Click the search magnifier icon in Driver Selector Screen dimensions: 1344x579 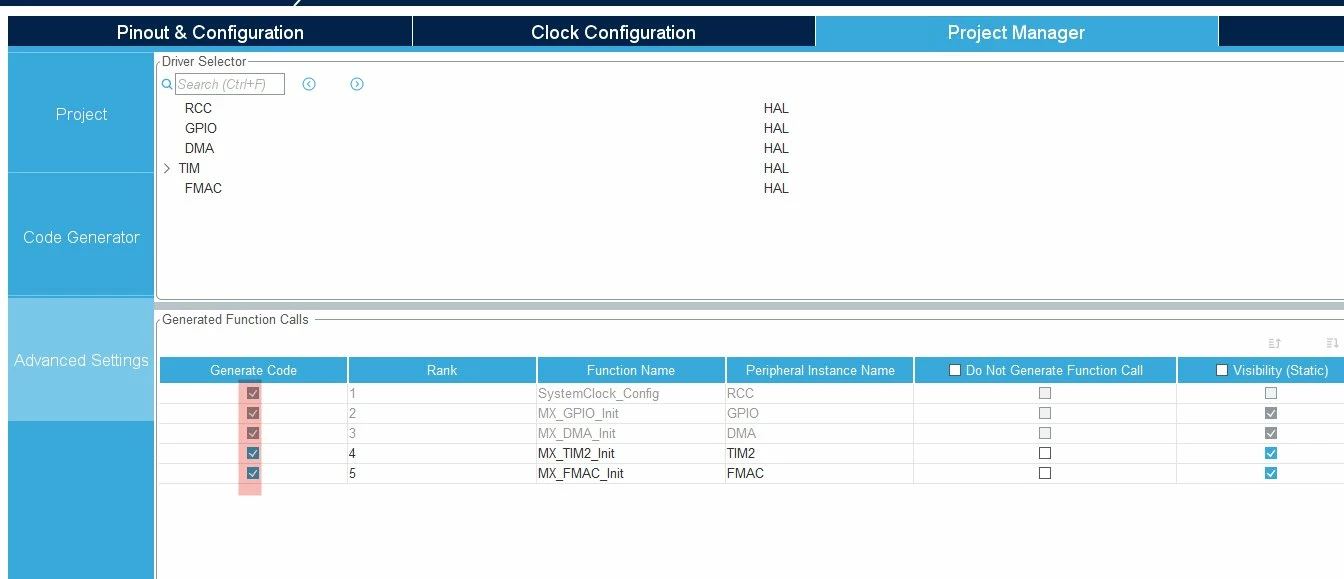click(167, 85)
